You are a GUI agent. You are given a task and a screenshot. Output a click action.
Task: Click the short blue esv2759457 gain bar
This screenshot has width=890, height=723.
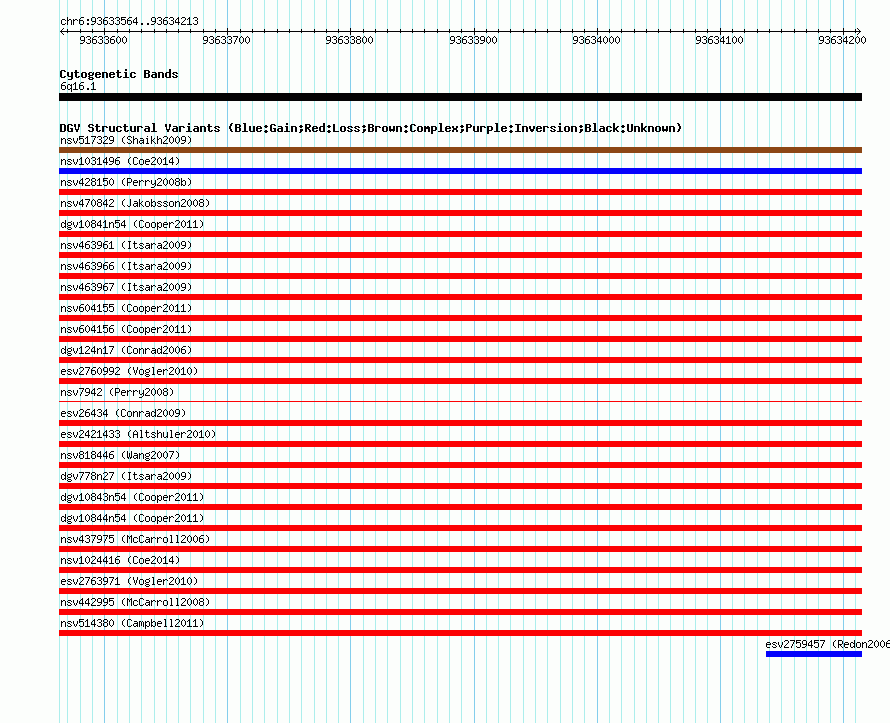pyautogui.click(x=814, y=654)
